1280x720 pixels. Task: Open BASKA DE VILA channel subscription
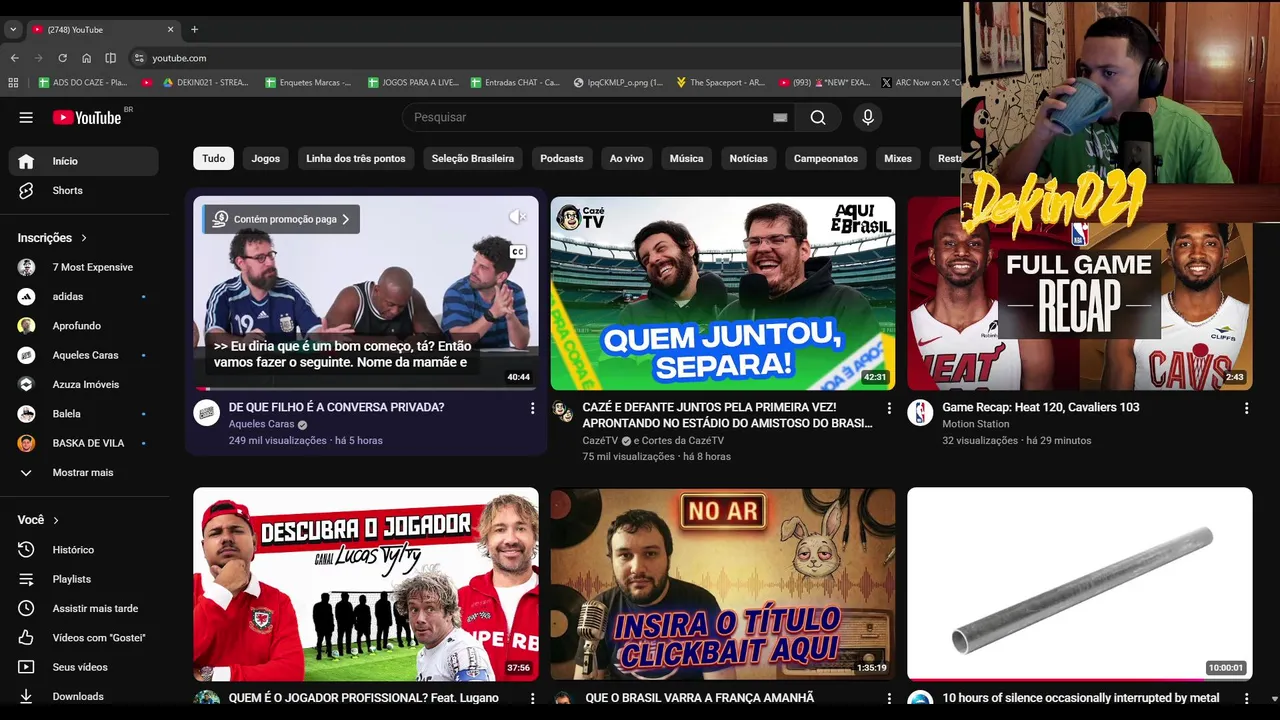83,443
